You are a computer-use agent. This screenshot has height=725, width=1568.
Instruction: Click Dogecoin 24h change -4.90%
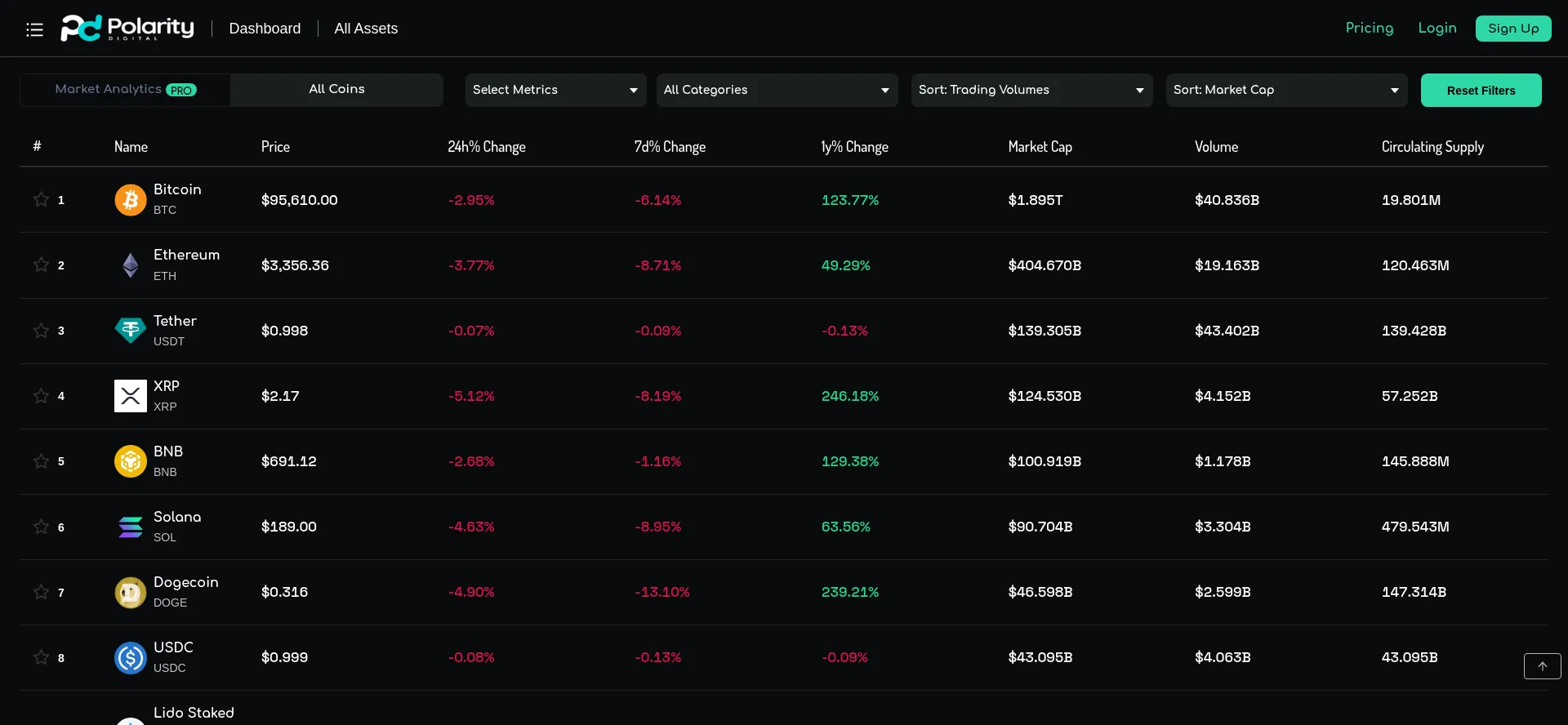tap(471, 592)
